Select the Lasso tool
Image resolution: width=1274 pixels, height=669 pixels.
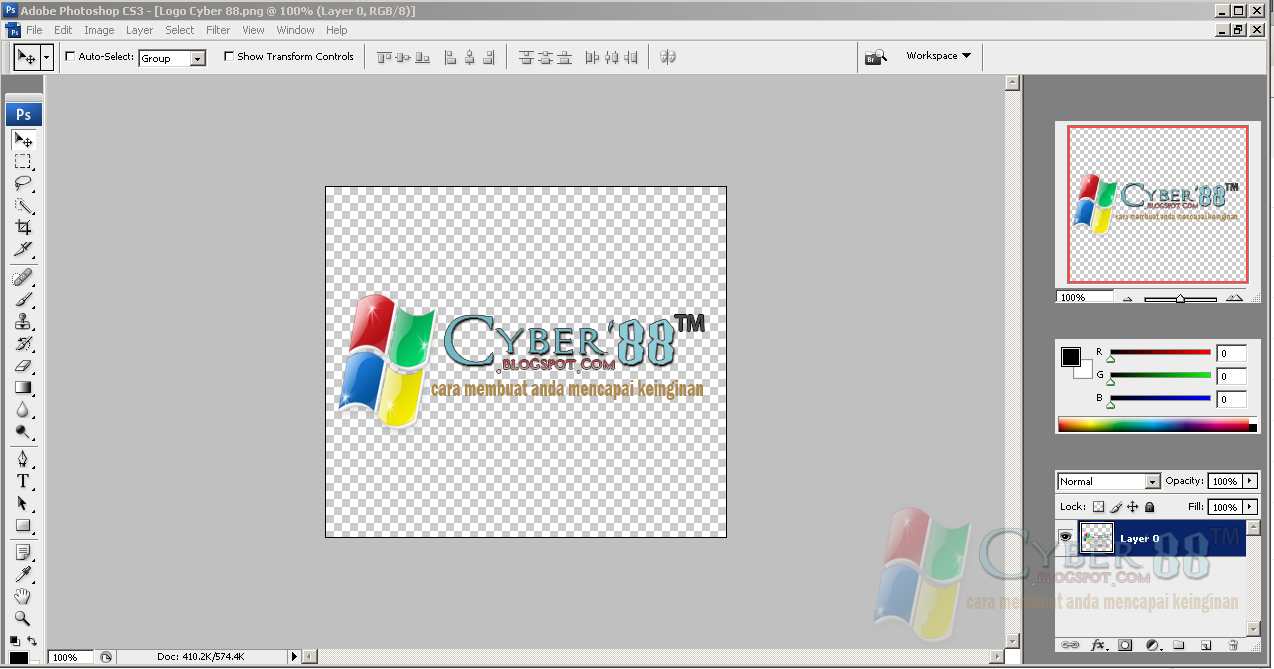tap(23, 183)
